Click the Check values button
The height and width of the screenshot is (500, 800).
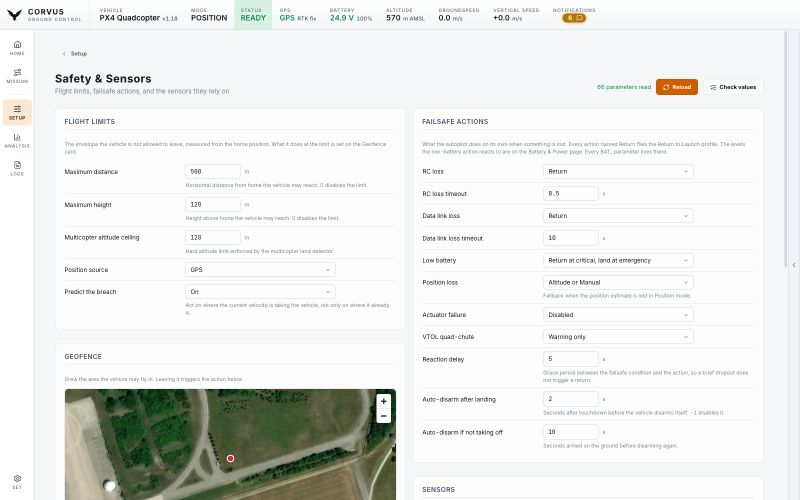coord(733,87)
